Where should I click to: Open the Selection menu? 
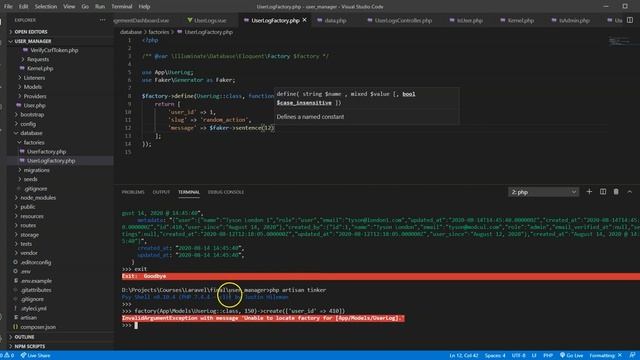[46, 7]
